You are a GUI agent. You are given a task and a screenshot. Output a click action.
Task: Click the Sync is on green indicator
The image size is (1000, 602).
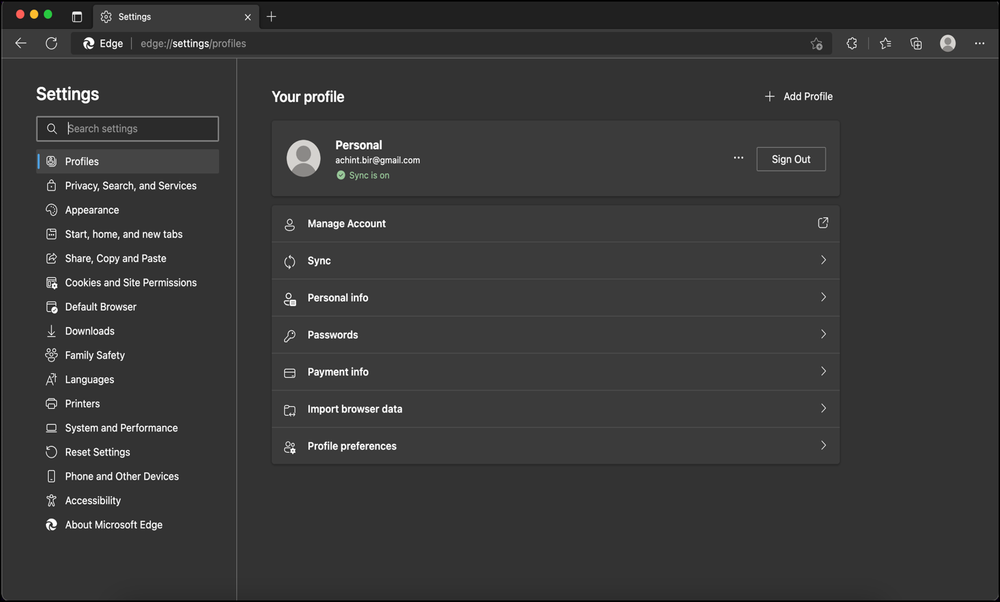(362, 174)
